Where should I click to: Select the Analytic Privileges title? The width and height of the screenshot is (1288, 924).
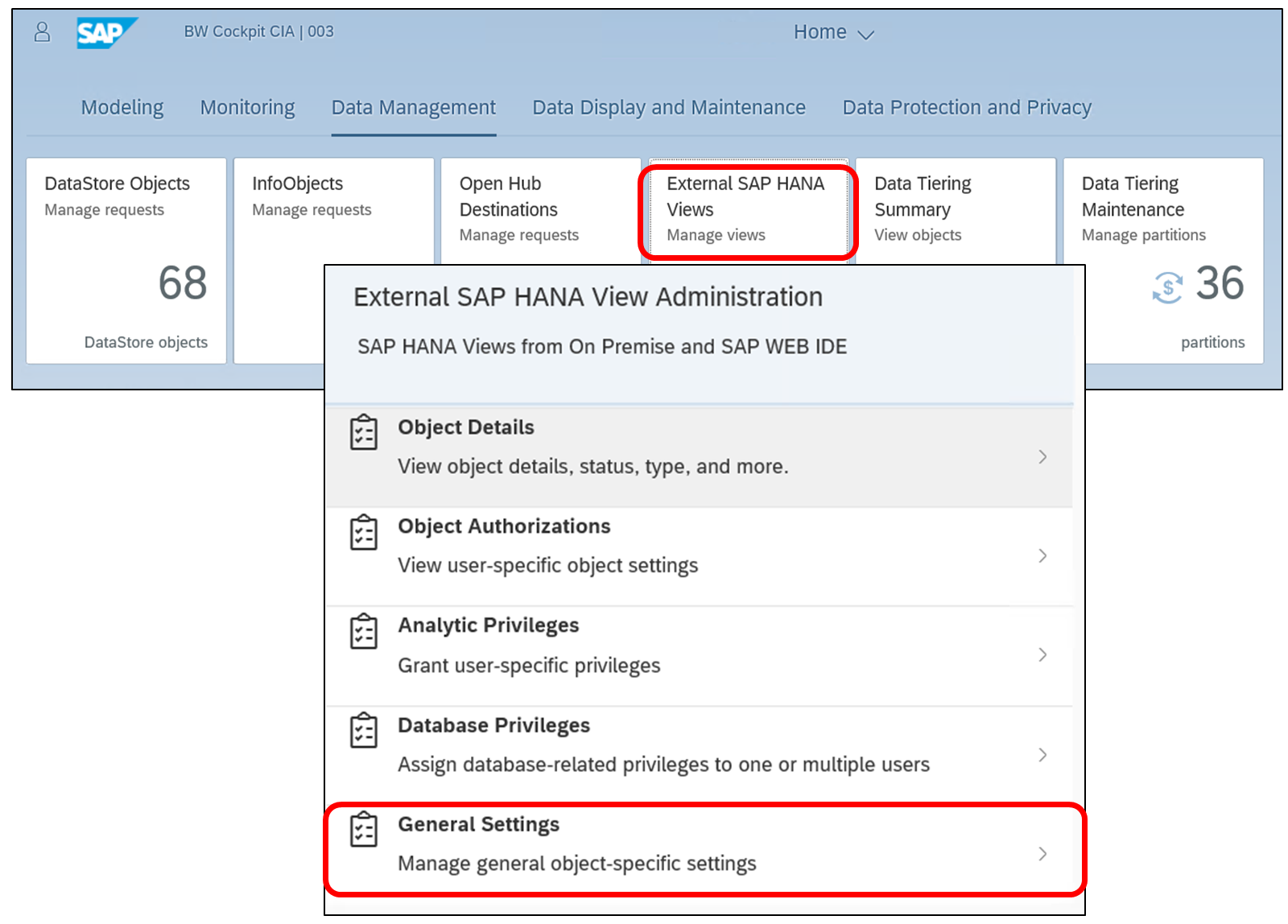click(489, 625)
